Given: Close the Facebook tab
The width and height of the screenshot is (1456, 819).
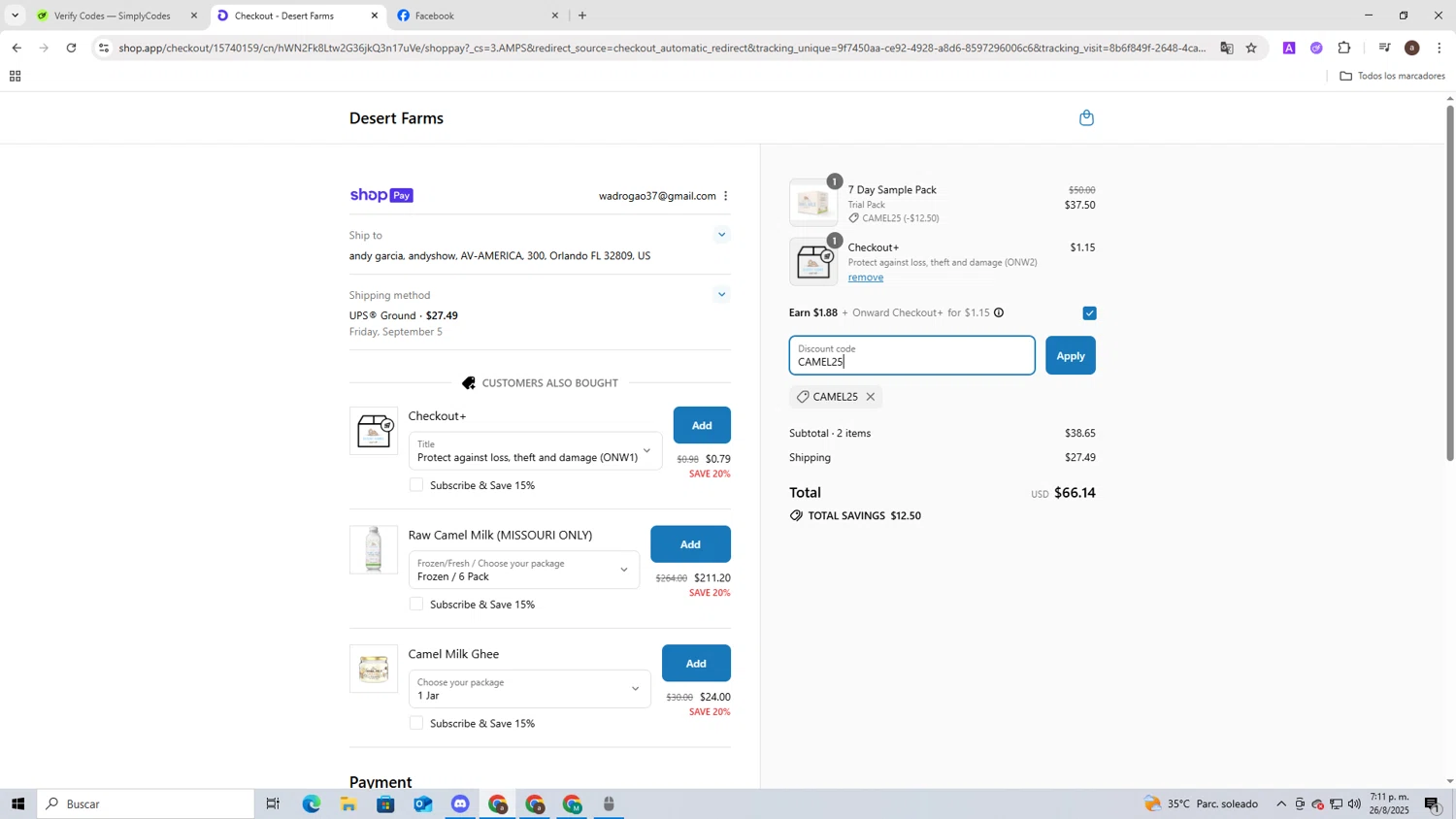Looking at the screenshot, I should pyautogui.click(x=555, y=16).
